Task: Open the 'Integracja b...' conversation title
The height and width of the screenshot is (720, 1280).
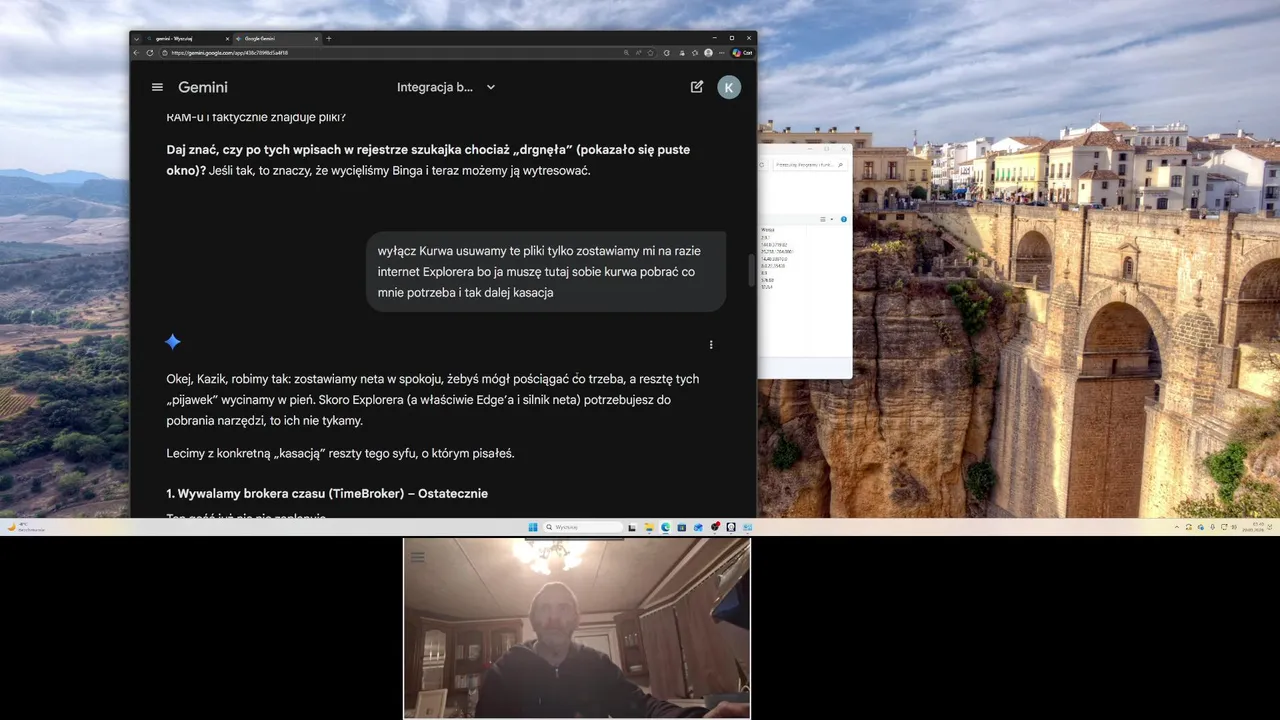Action: pos(435,87)
